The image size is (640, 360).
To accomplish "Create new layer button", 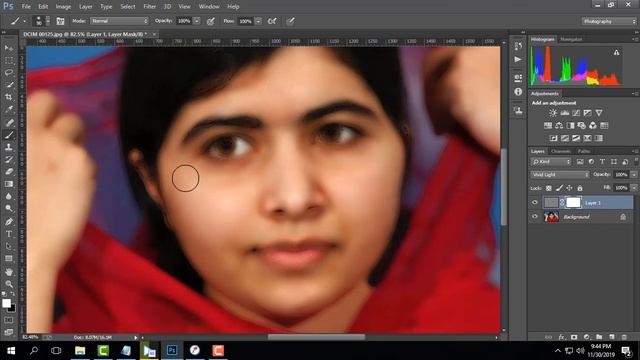I will point(612,337).
